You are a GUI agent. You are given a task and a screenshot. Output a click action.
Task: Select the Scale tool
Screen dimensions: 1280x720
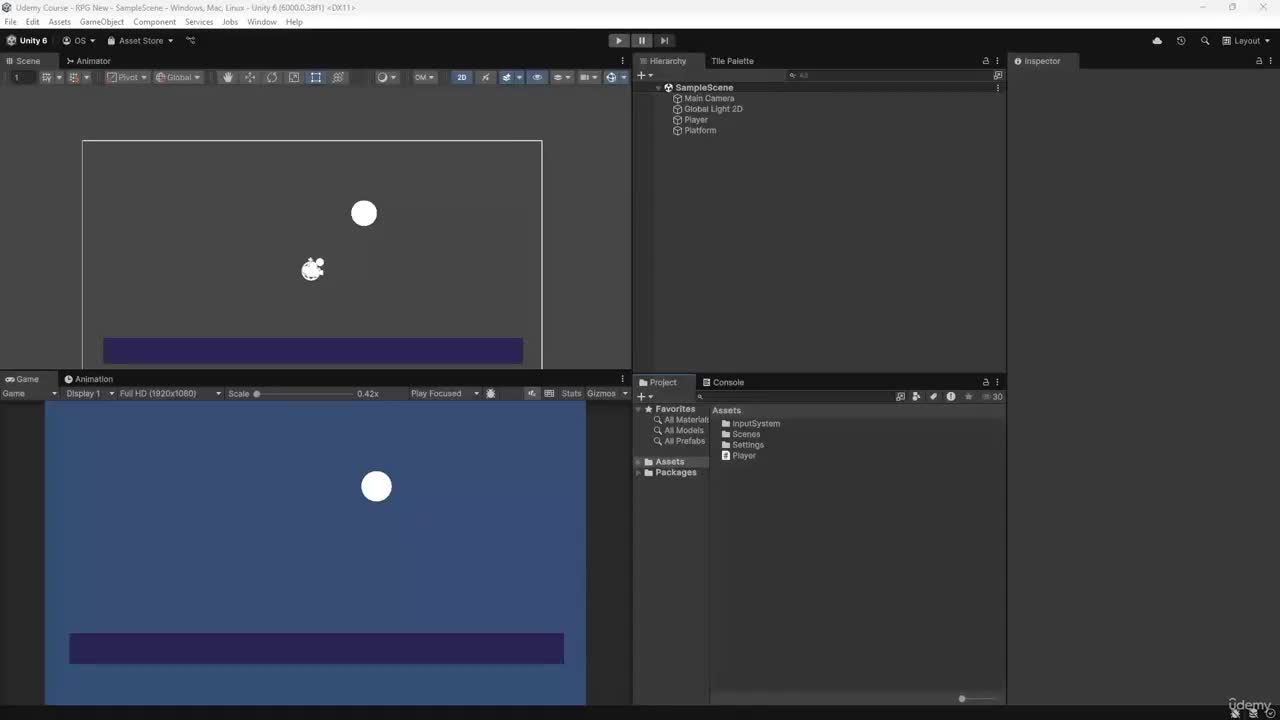[294, 77]
